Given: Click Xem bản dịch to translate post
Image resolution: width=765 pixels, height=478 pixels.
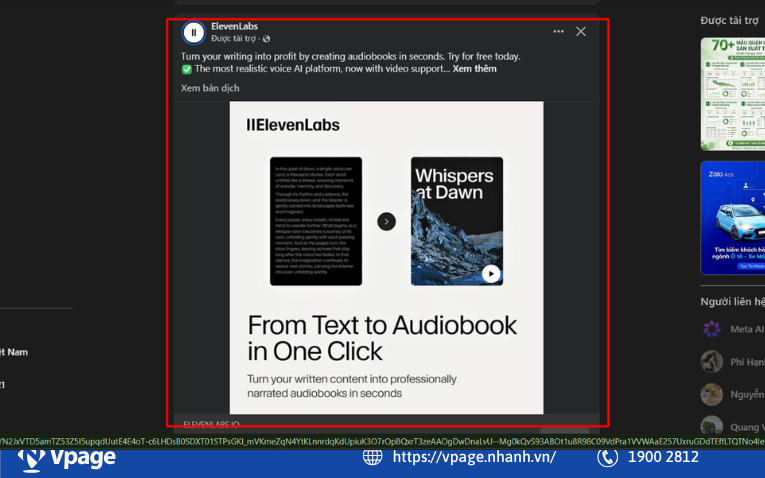Looking at the screenshot, I should click(210, 88).
